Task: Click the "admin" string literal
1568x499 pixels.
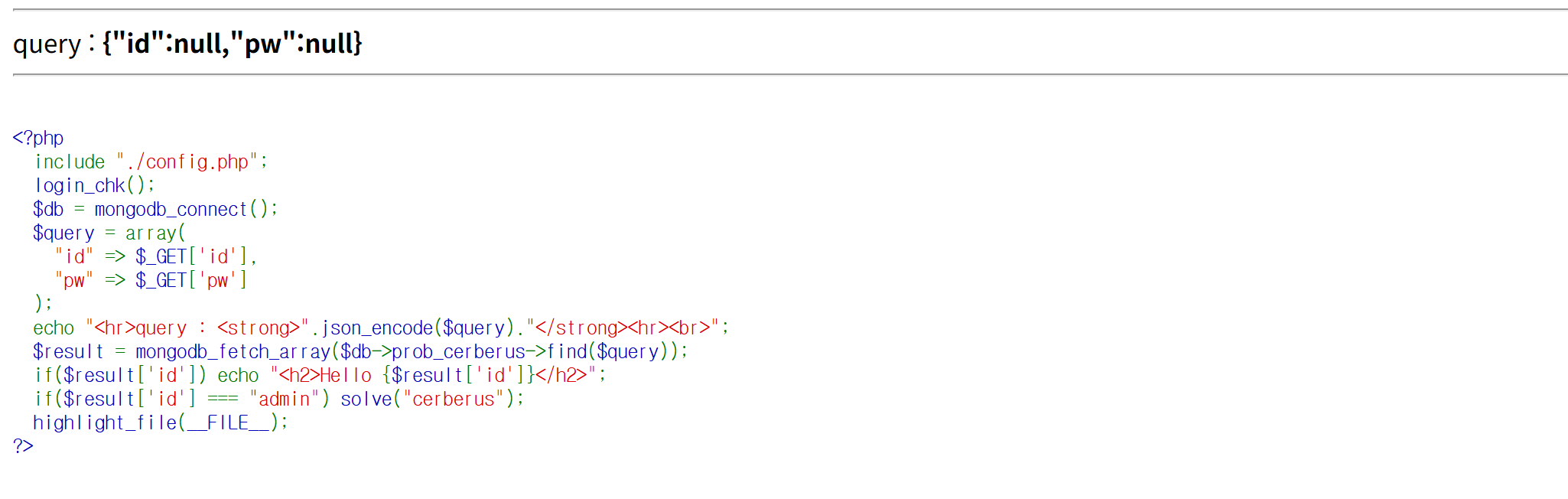Action: (x=283, y=400)
